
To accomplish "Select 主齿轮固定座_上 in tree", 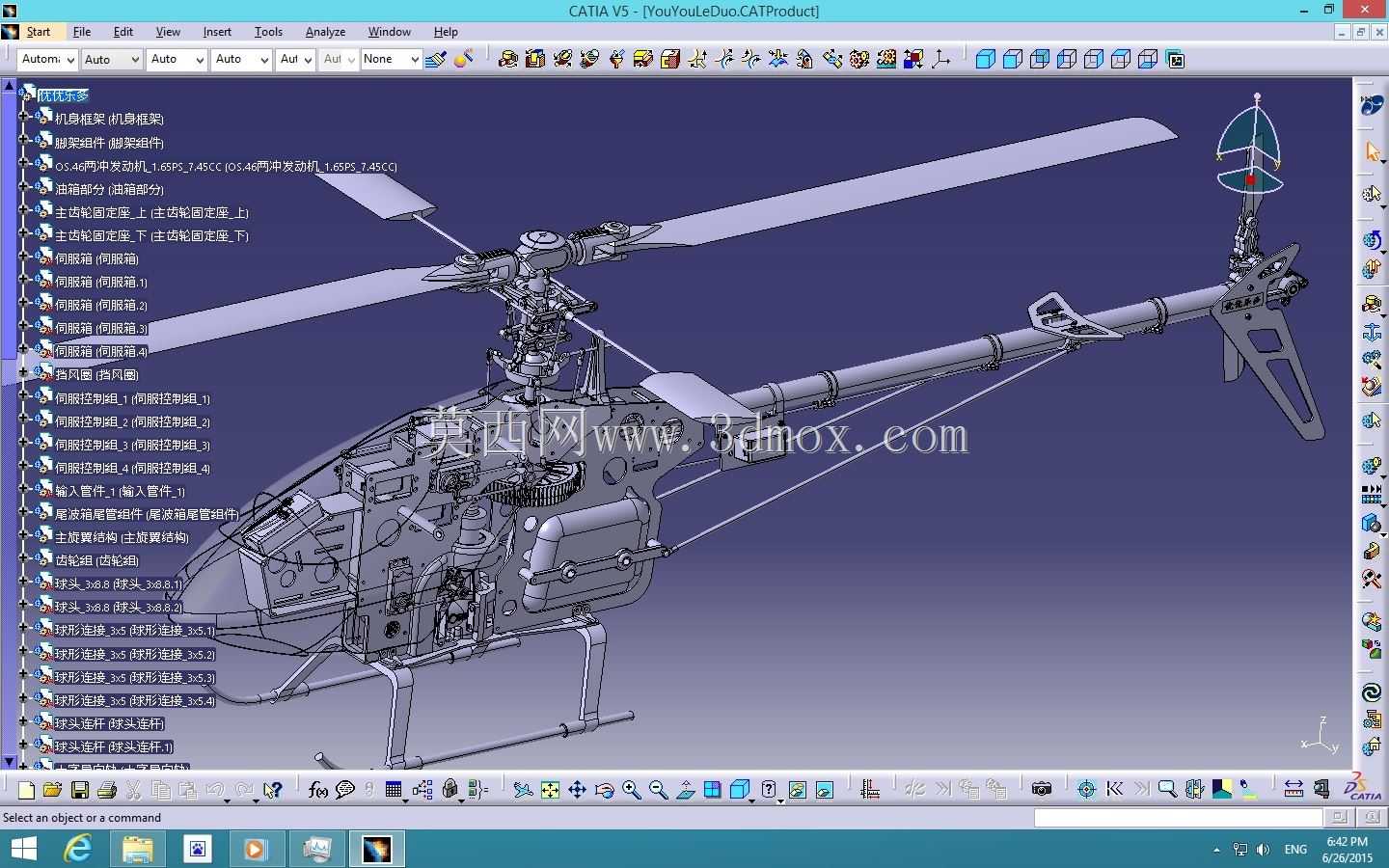I will 151,212.
